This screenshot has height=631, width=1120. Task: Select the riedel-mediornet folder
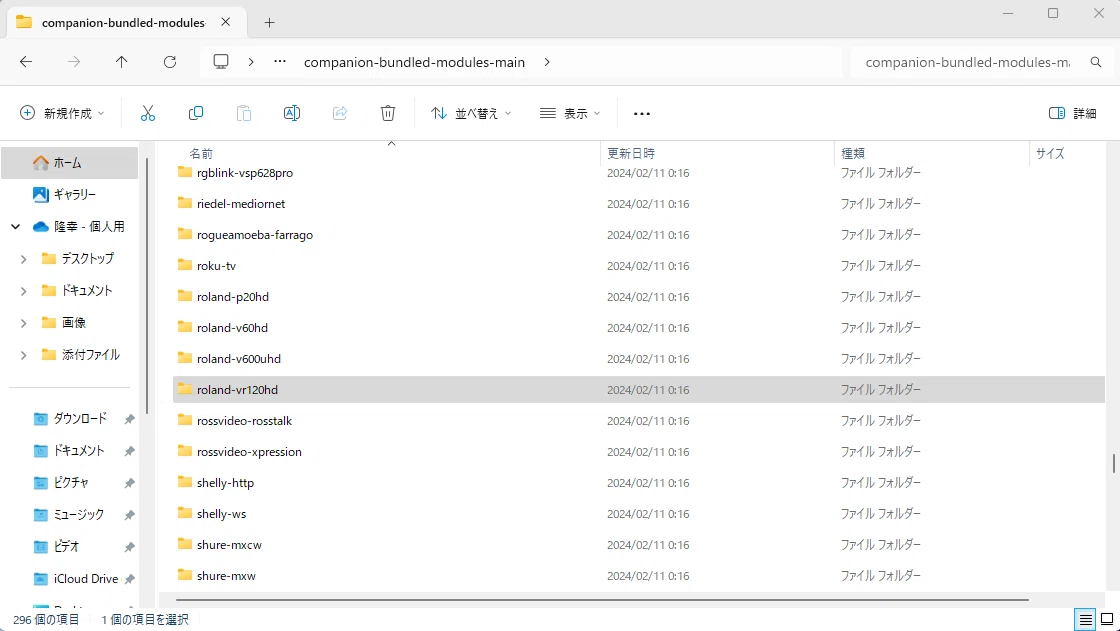click(241, 204)
